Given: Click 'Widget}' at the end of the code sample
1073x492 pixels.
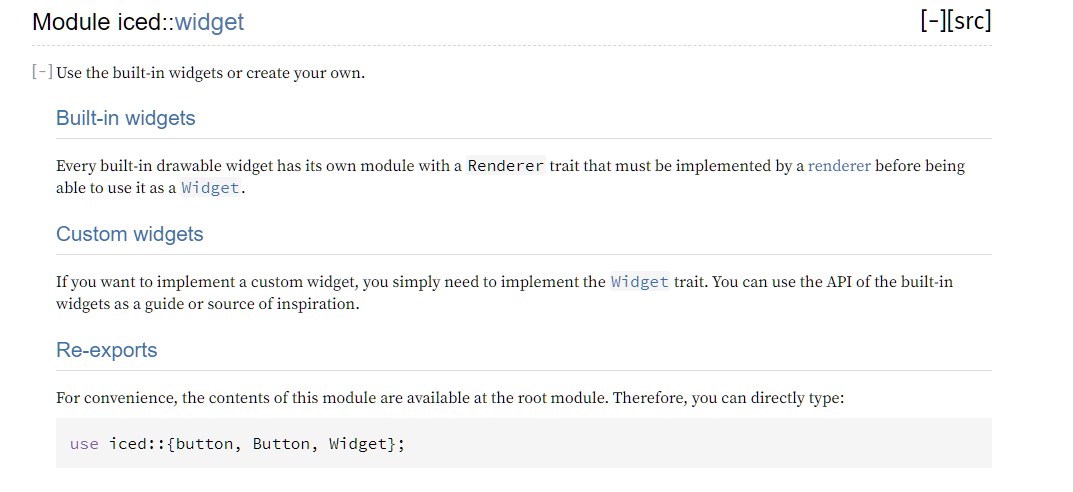Looking at the screenshot, I should tap(363, 444).
